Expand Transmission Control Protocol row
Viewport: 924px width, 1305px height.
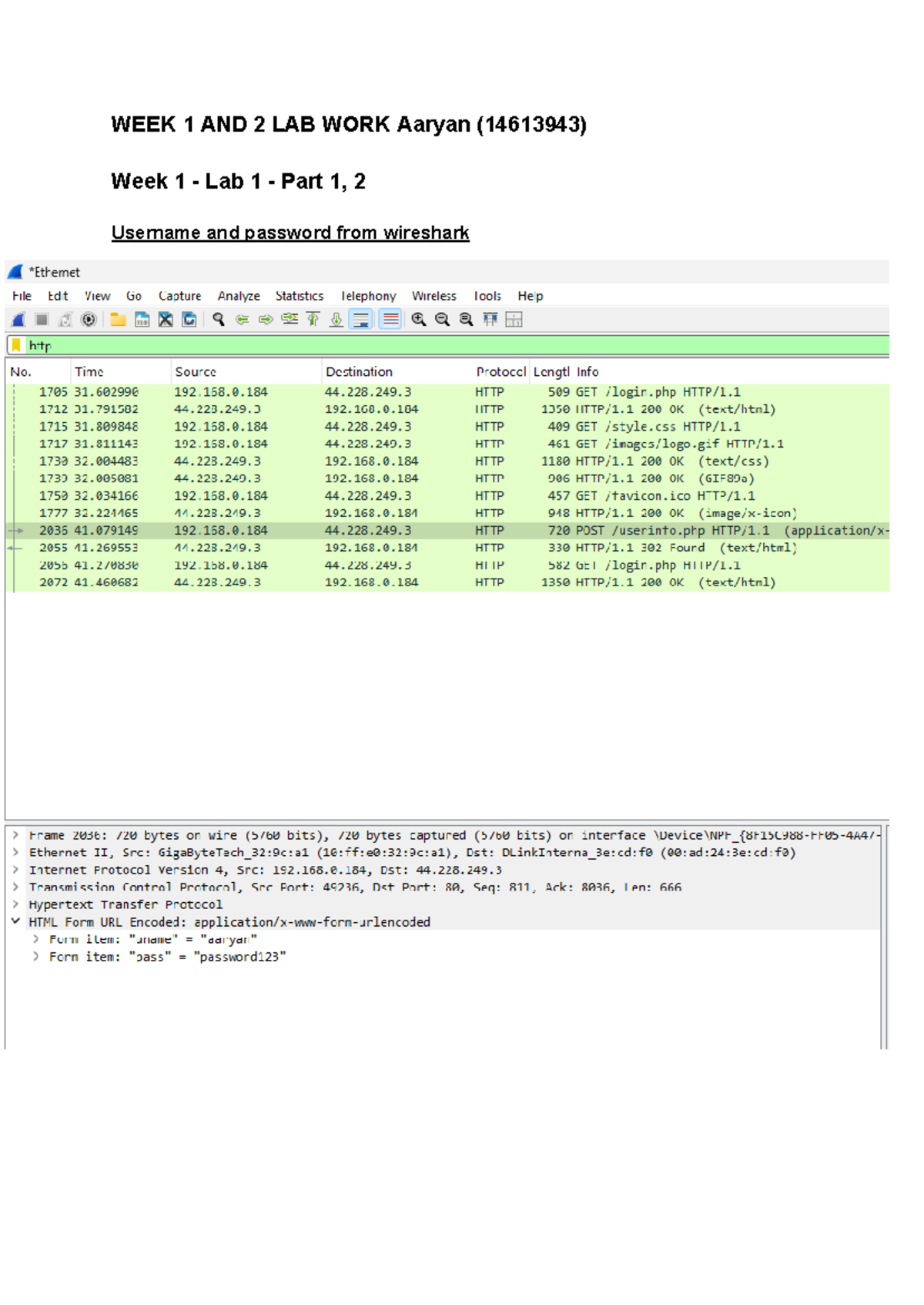(15, 887)
